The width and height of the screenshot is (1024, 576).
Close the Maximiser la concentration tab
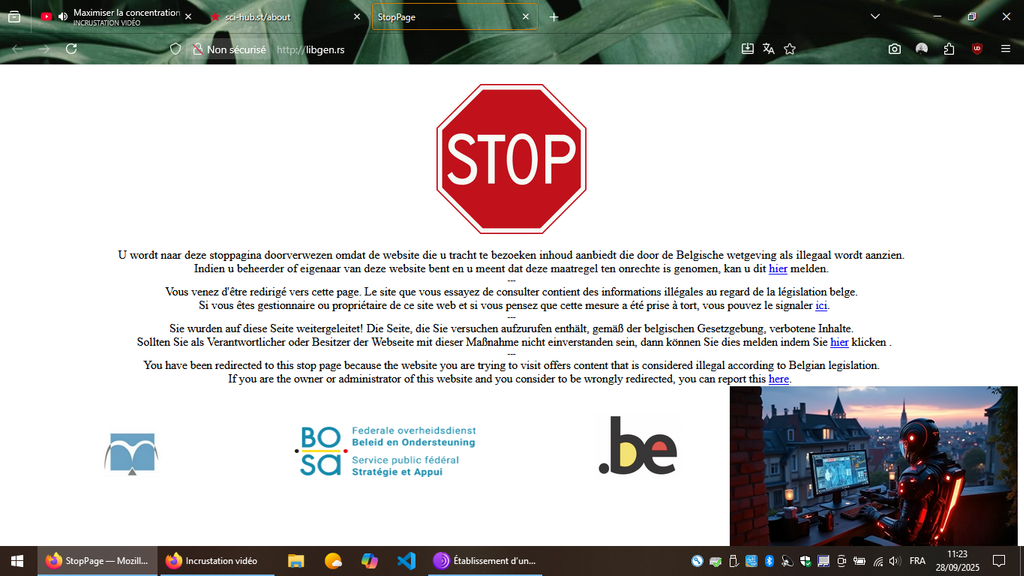tap(188, 17)
